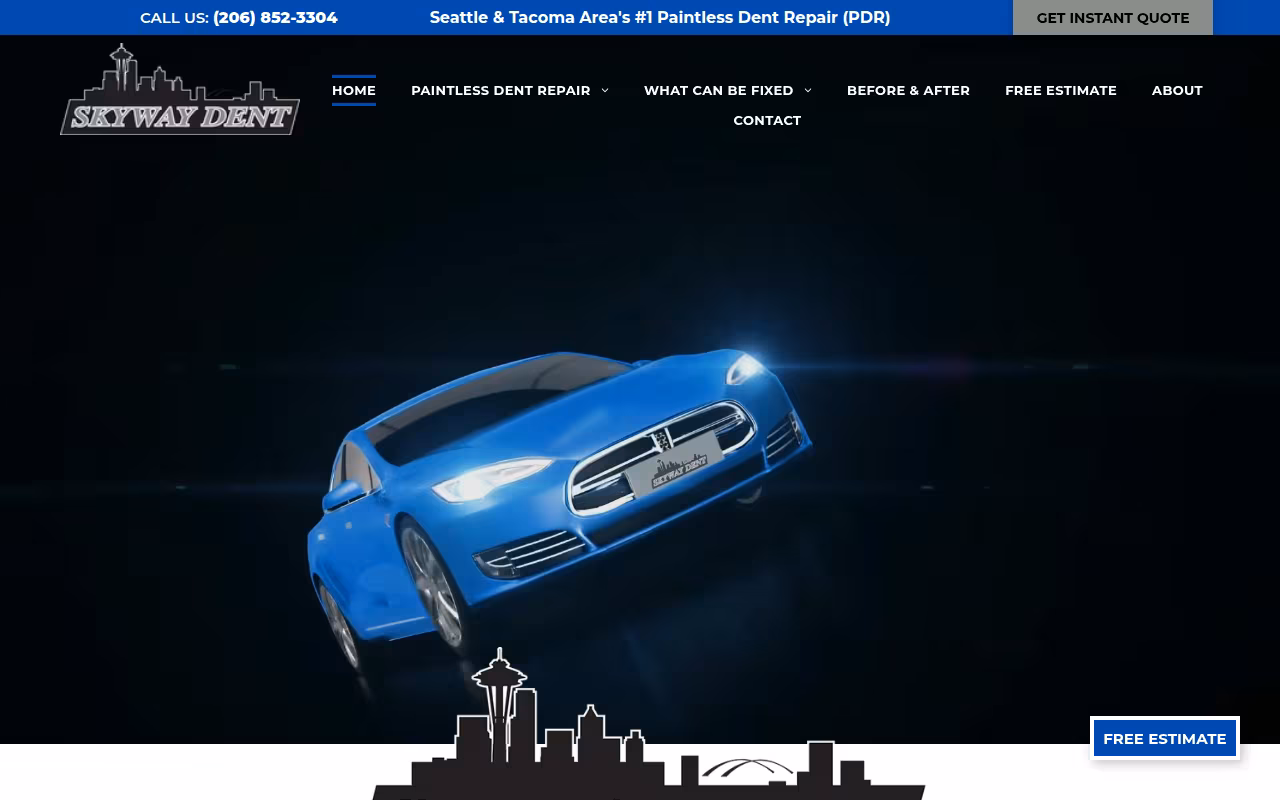The image size is (1280, 800).
Task: Open the Paintless Dent Repair menu
Action: (x=501, y=90)
